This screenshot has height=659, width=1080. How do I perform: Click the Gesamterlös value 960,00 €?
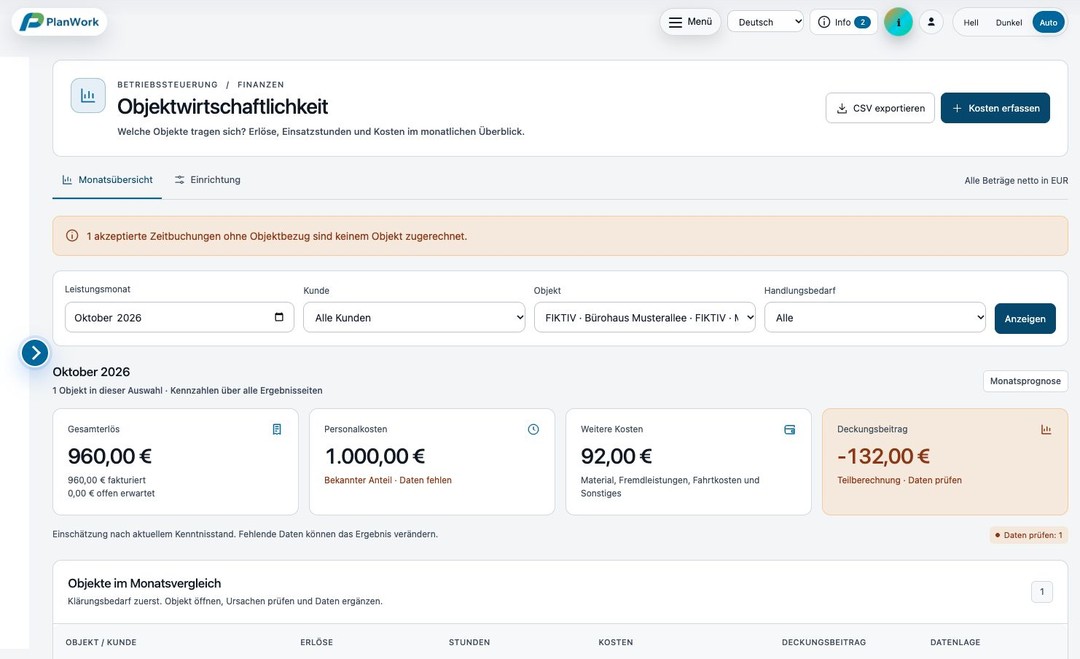tap(110, 456)
